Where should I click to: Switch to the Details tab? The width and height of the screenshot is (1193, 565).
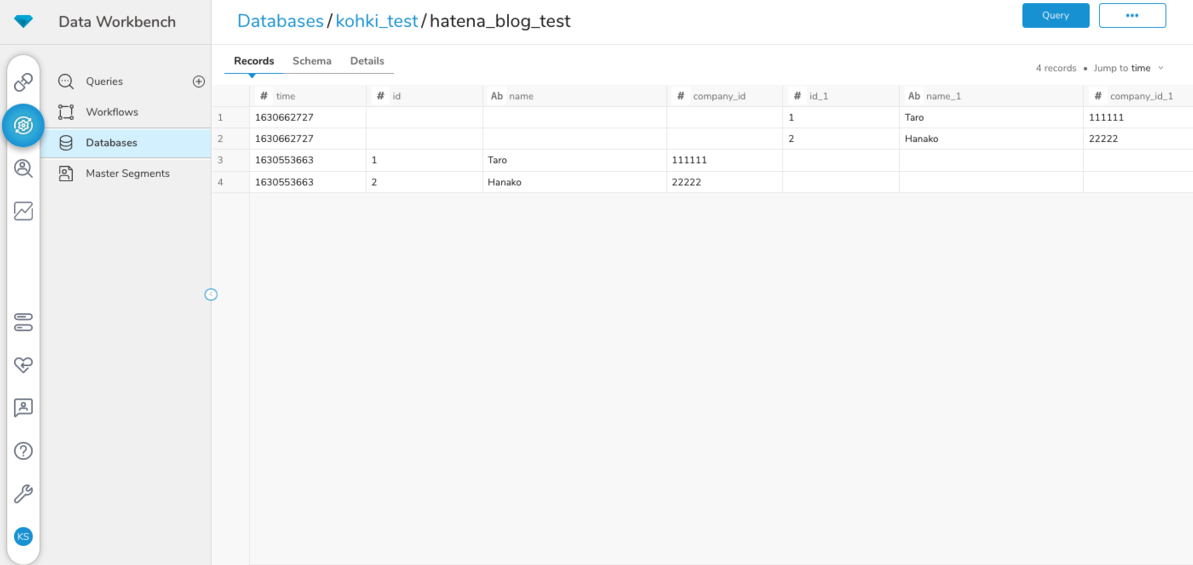pos(367,61)
